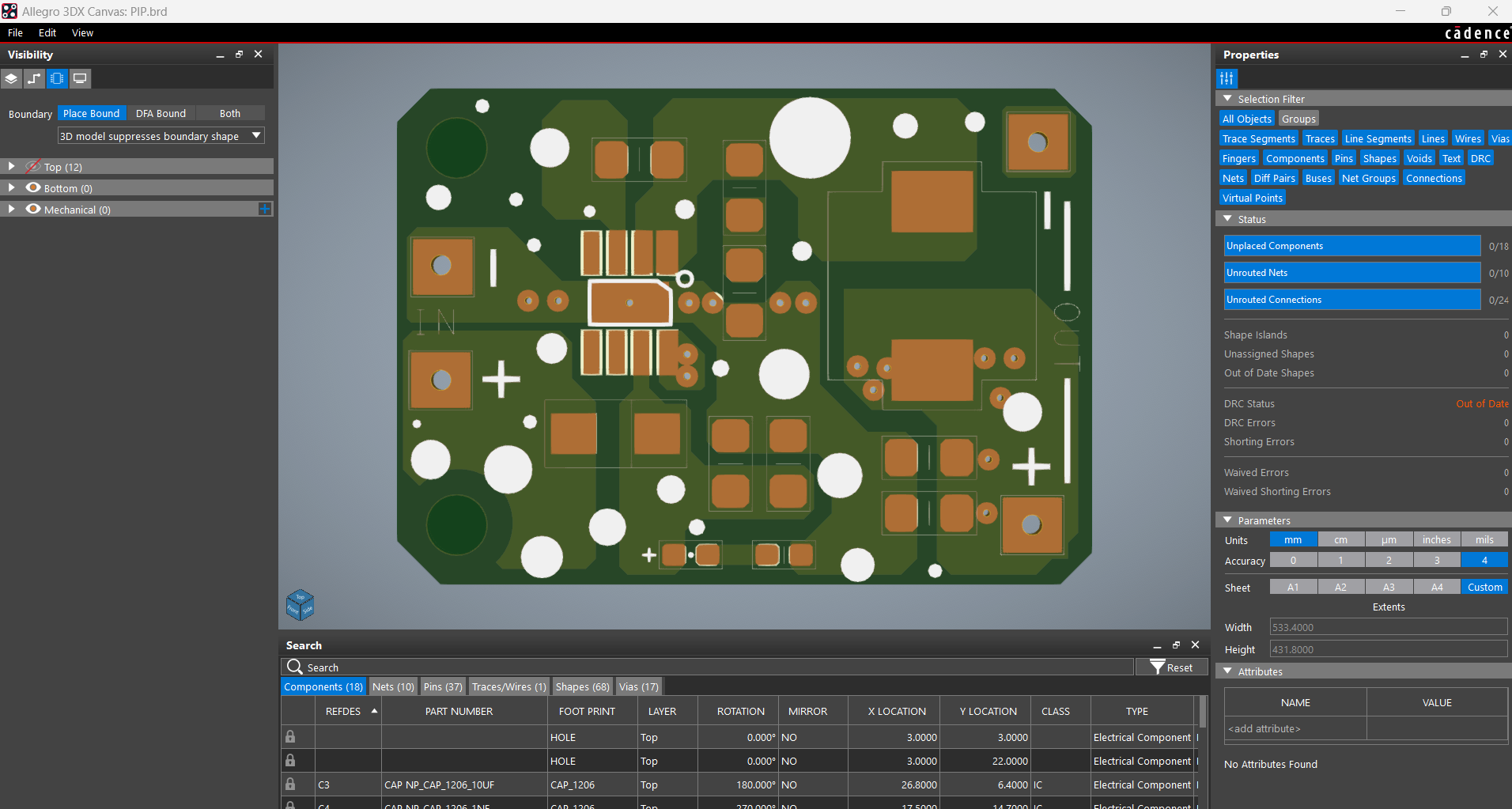Switch to the Pins (37) tab
Viewport: 1512px width, 809px height.
click(x=443, y=686)
